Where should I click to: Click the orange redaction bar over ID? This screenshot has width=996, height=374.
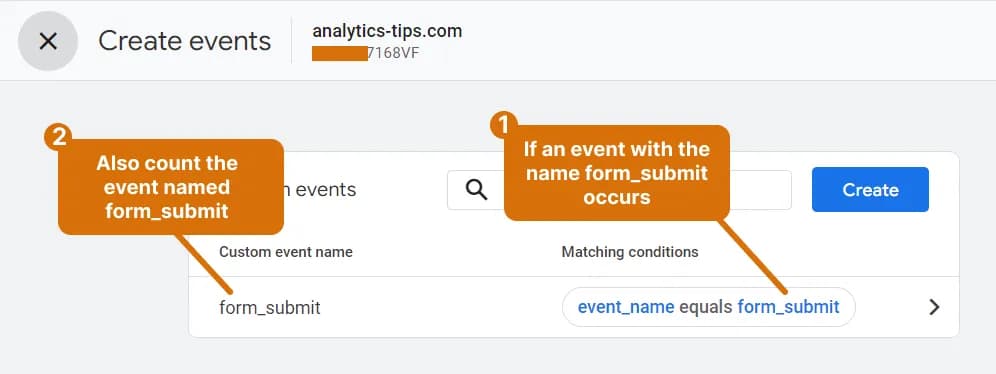(x=339, y=53)
